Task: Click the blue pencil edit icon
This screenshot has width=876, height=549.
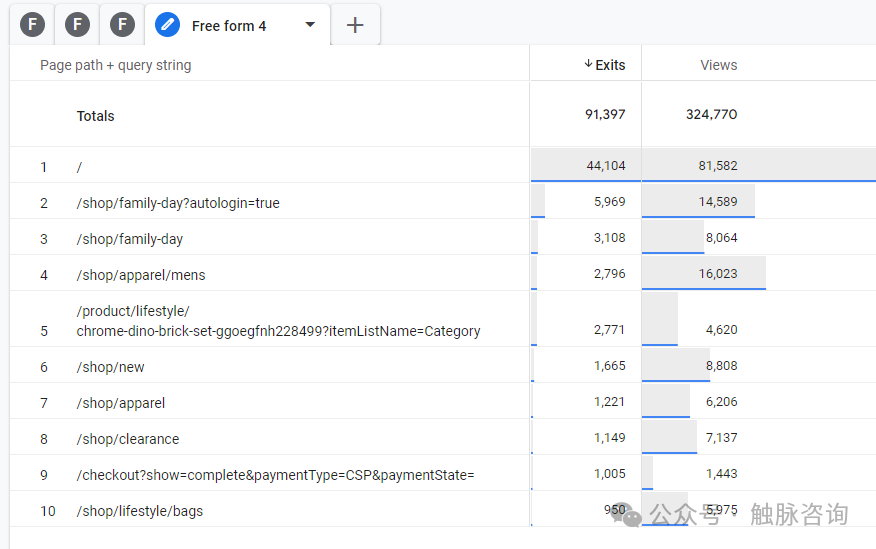Action: click(168, 25)
